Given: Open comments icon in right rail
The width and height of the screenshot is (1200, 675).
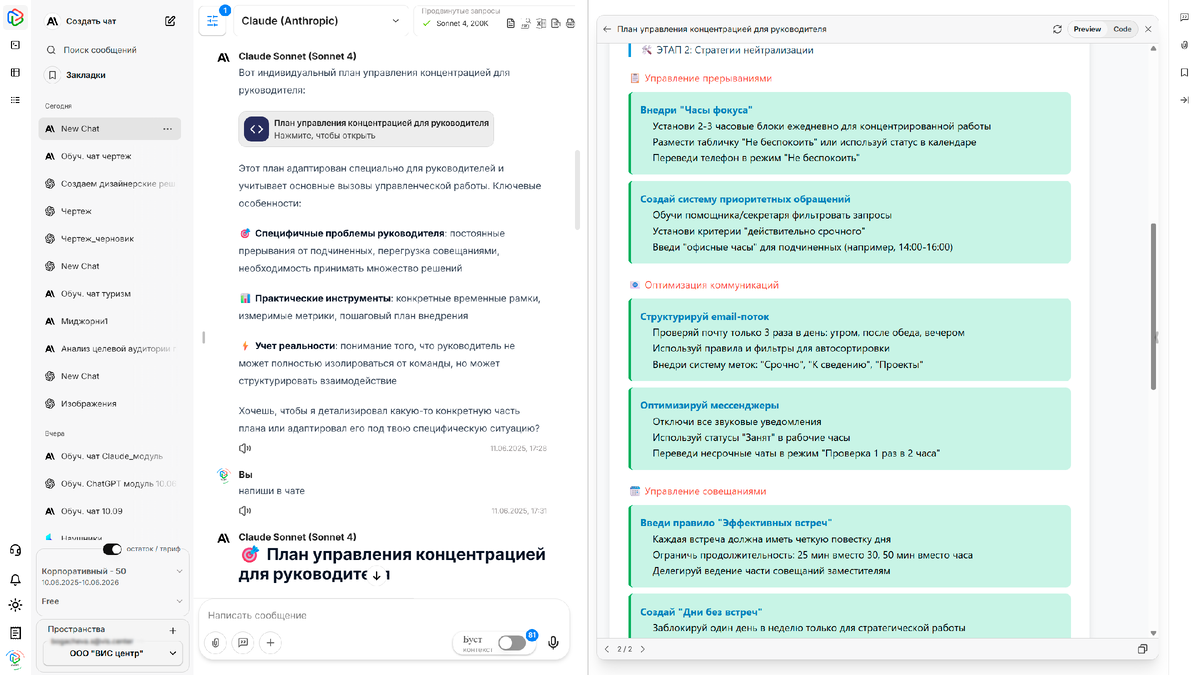Looking at the screenshot, I should [x=1185, y=19].
